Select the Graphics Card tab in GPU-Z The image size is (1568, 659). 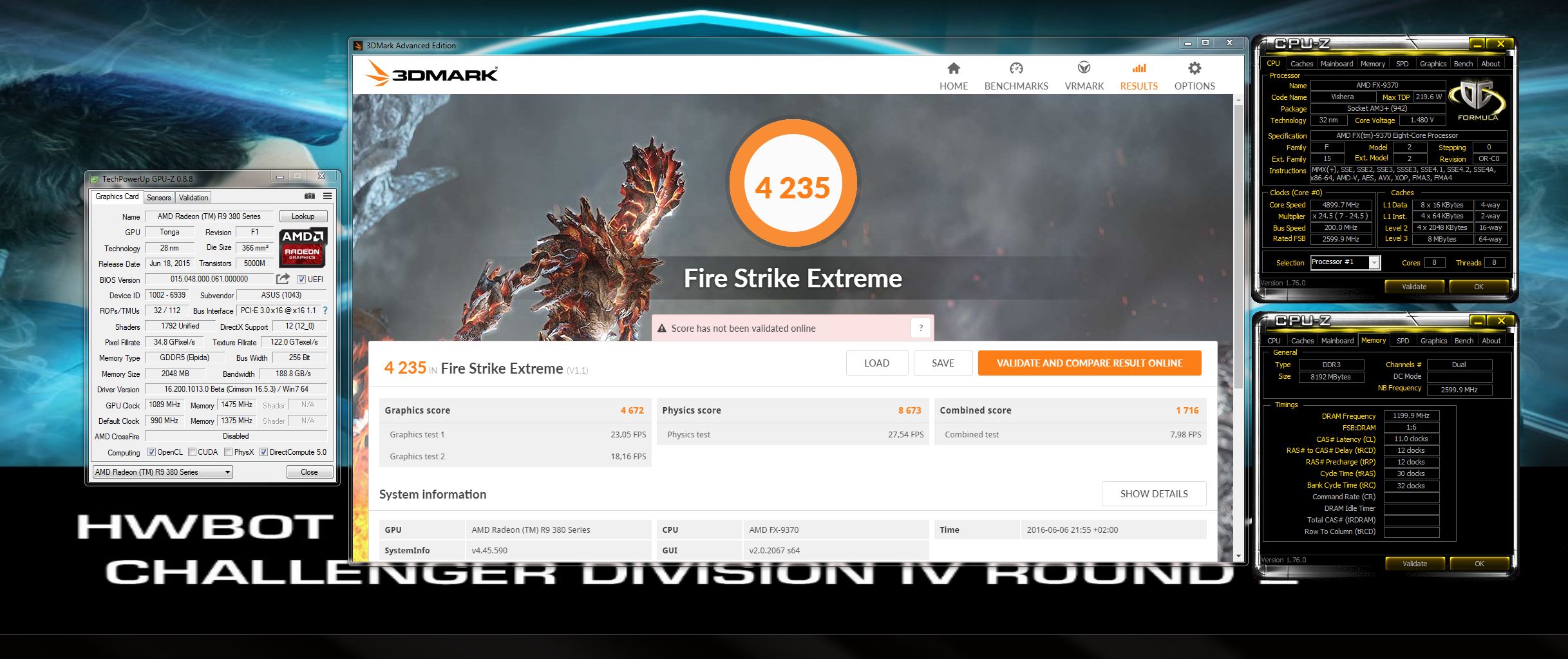(117, 196)
